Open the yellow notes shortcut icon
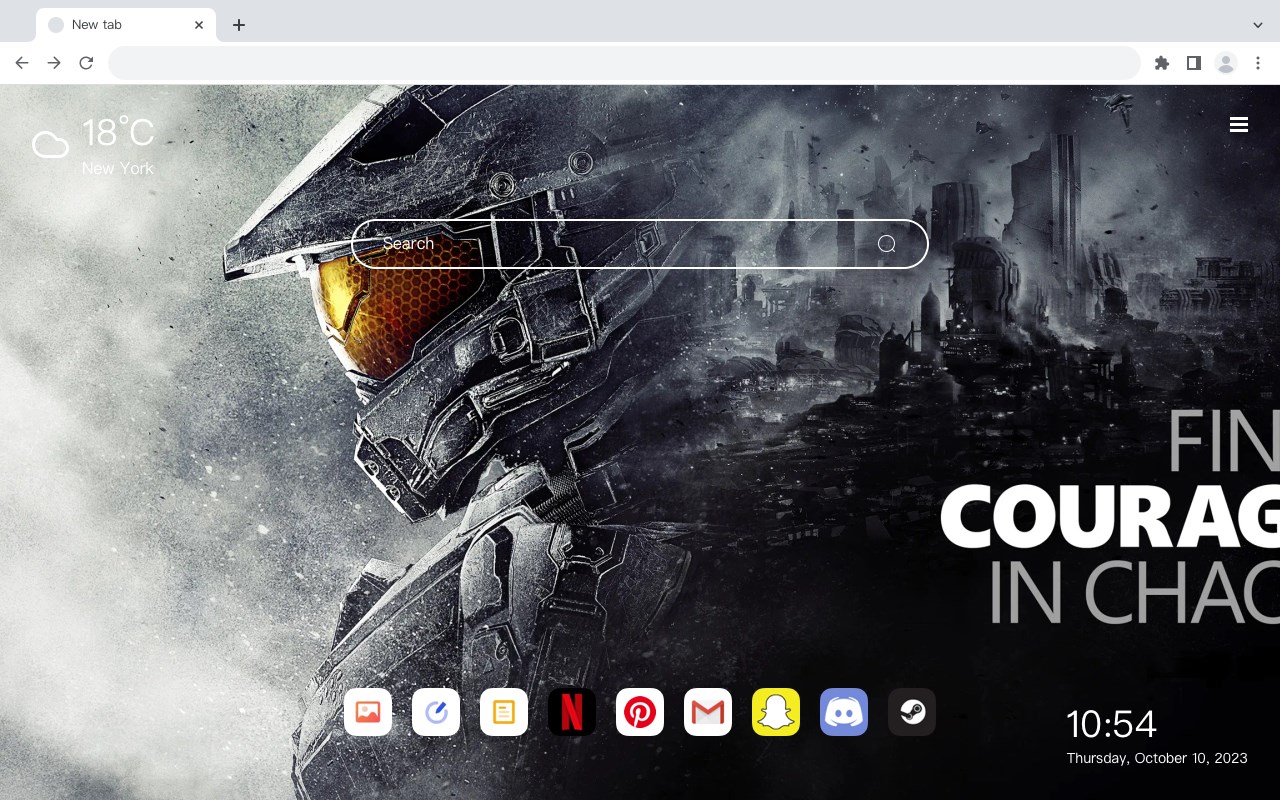Image resolution: width=1280 pixels, height=800 pixels. click(504, 712)
